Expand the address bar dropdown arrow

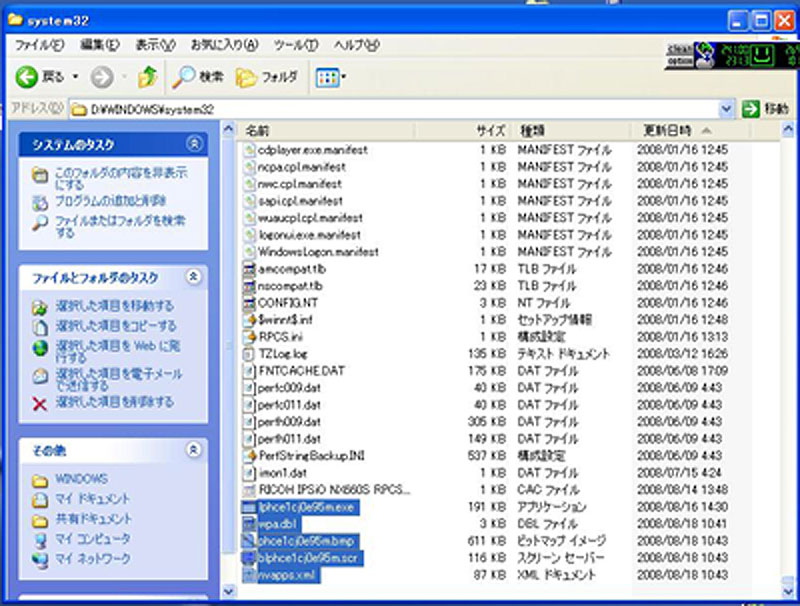(727, 108)
